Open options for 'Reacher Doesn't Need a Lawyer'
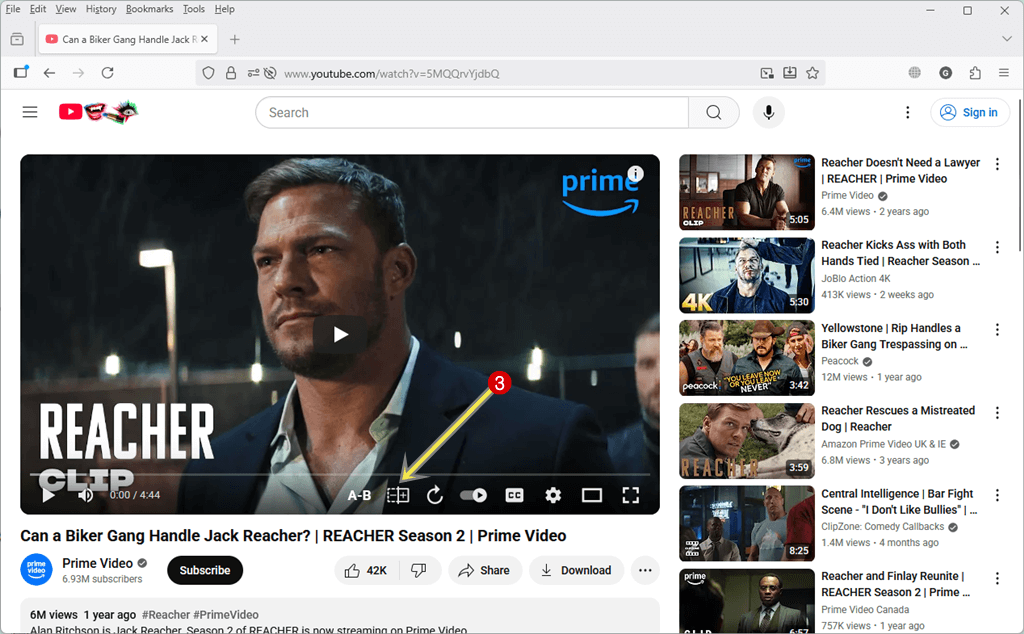The height and width of the screenshot is (634, 1024). click(x=997, y=164)
